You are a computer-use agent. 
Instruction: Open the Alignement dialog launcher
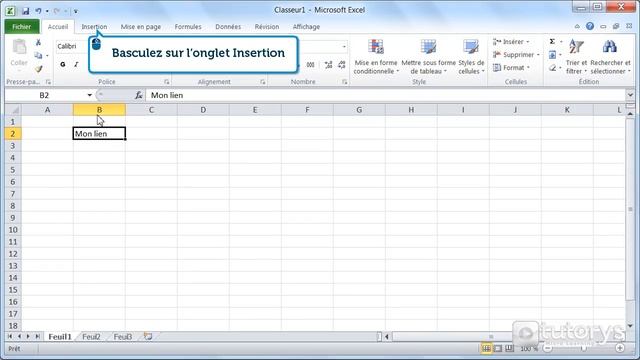262,82
